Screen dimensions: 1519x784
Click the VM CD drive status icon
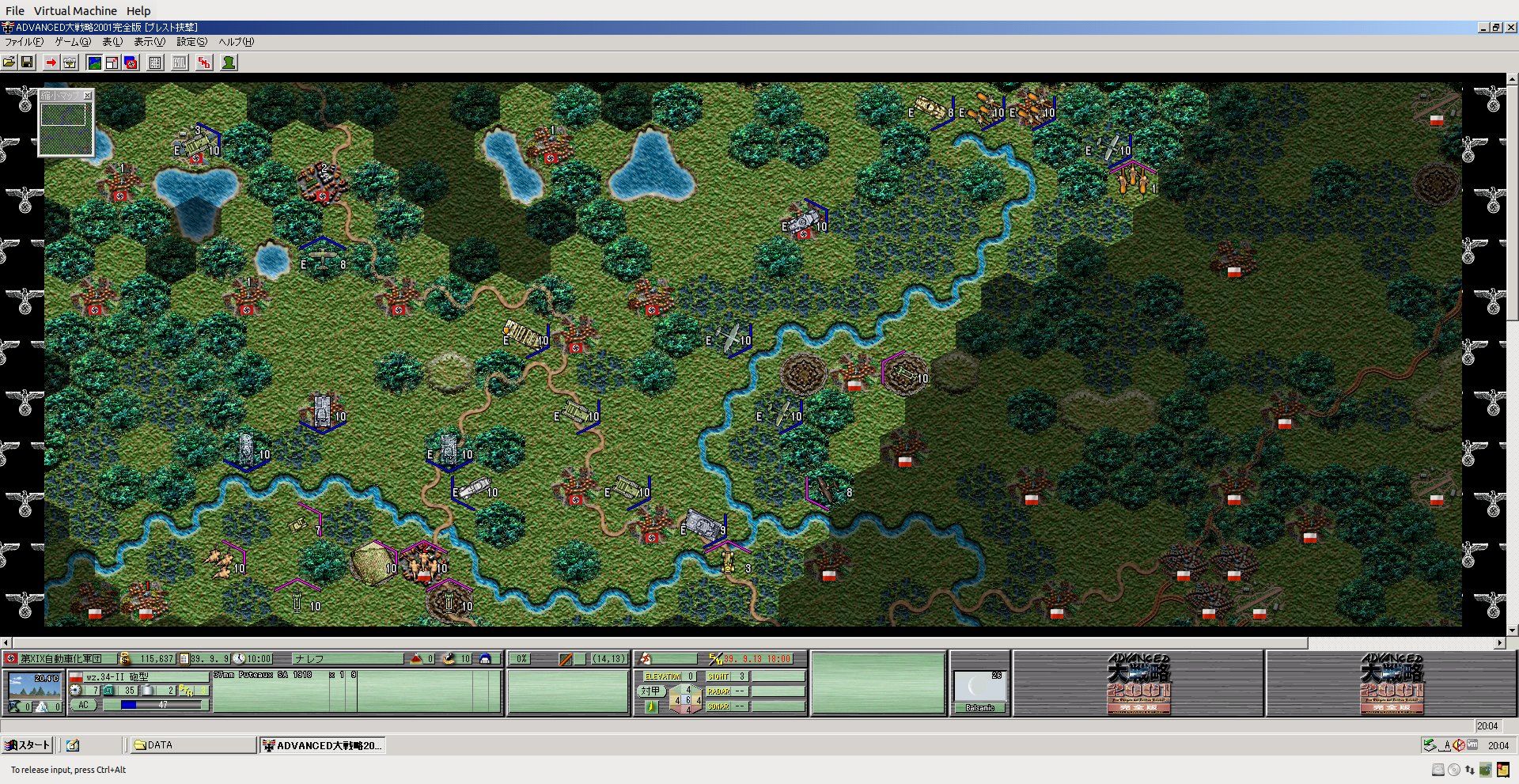tap(1454, 770)
